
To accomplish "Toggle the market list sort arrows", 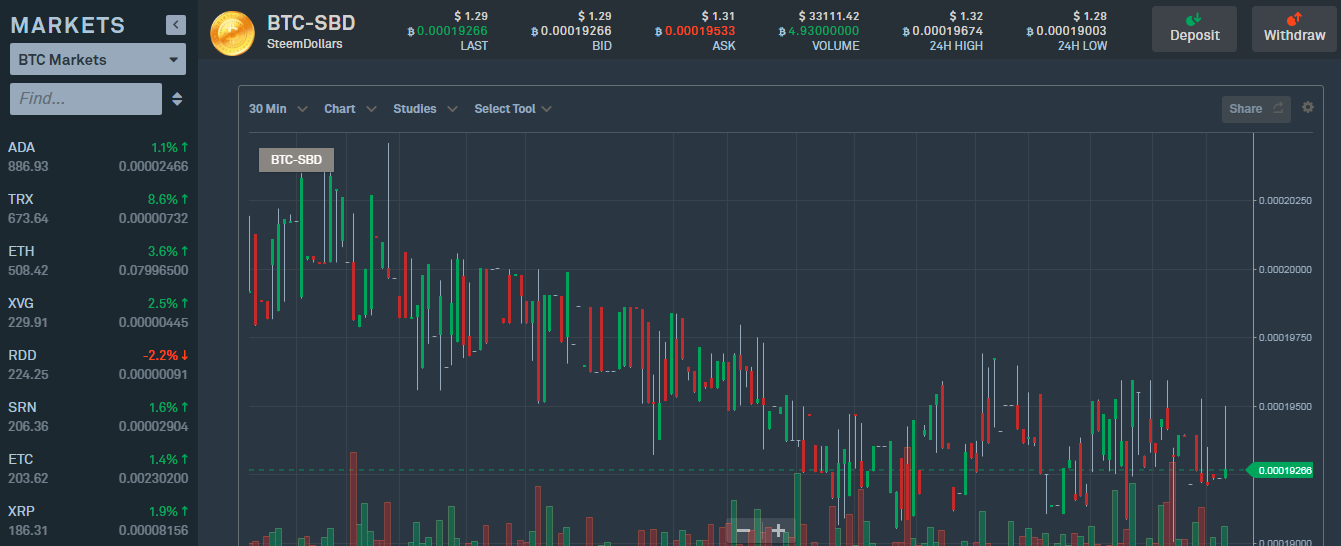I will (177, 99).
